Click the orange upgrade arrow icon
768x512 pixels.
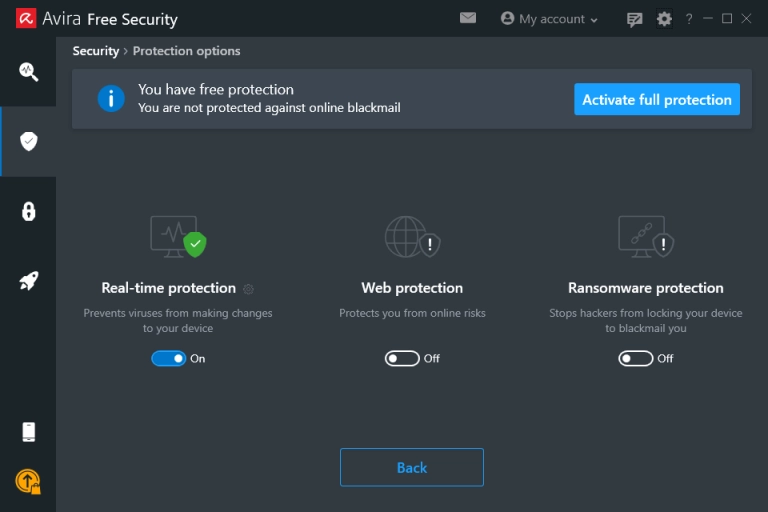coord(28,481)
